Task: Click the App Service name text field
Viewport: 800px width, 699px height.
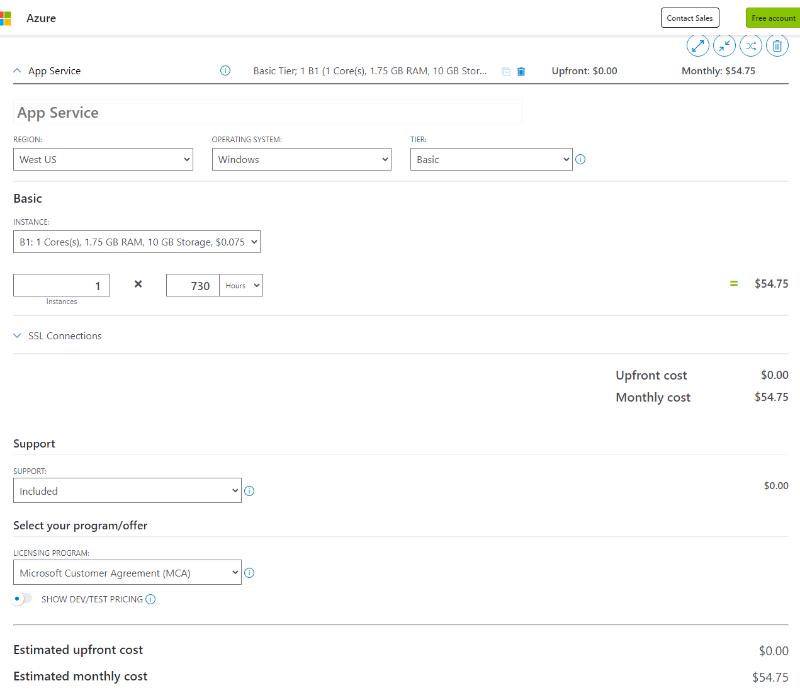Action: (x=268, y=112)
